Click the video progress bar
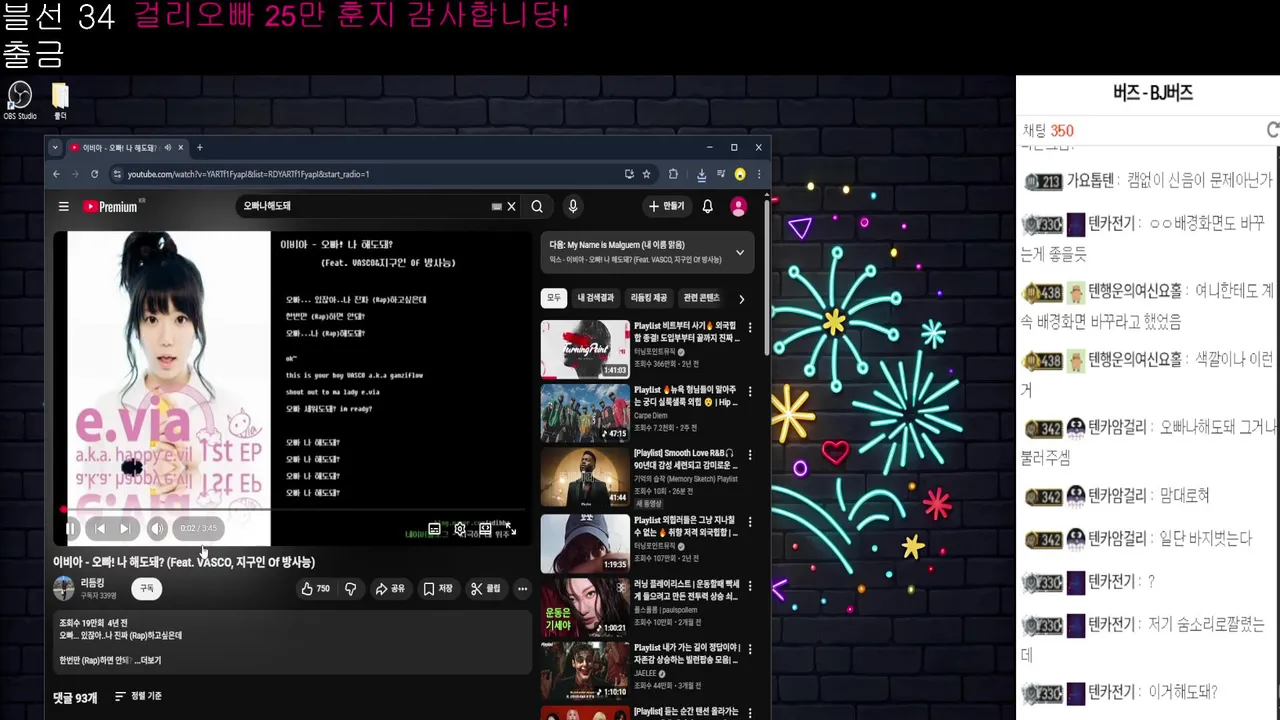1280x720 pixels. pyautogui.click(x=292, y=510)
